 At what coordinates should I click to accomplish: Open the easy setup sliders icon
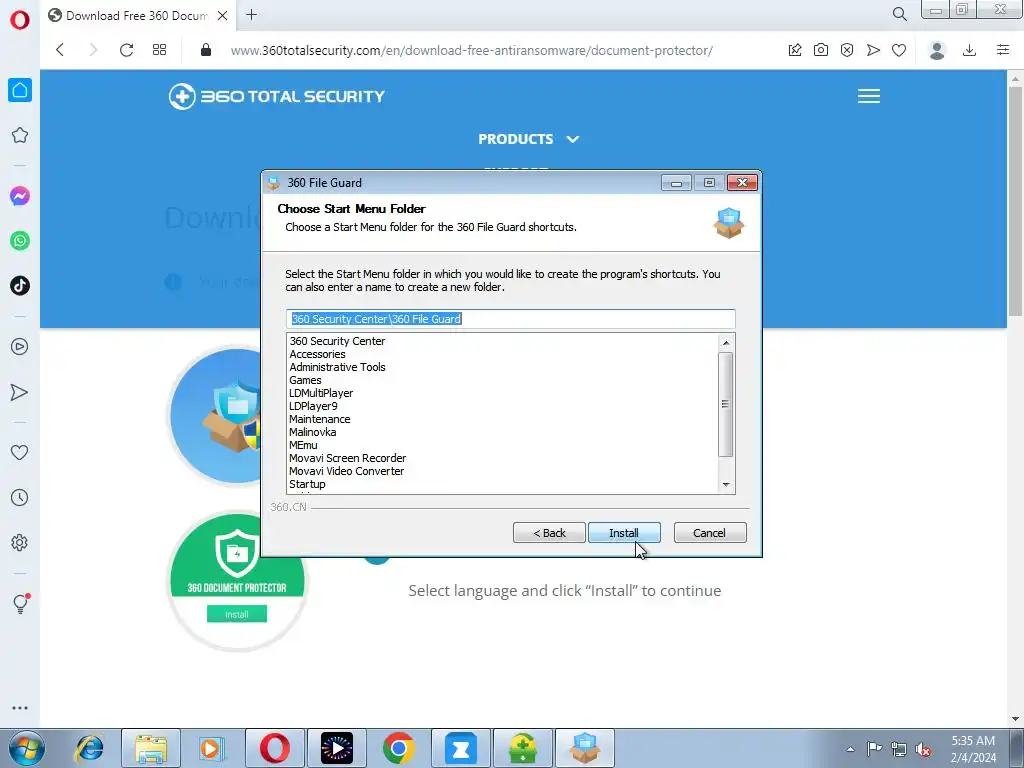pos(1003,50)
